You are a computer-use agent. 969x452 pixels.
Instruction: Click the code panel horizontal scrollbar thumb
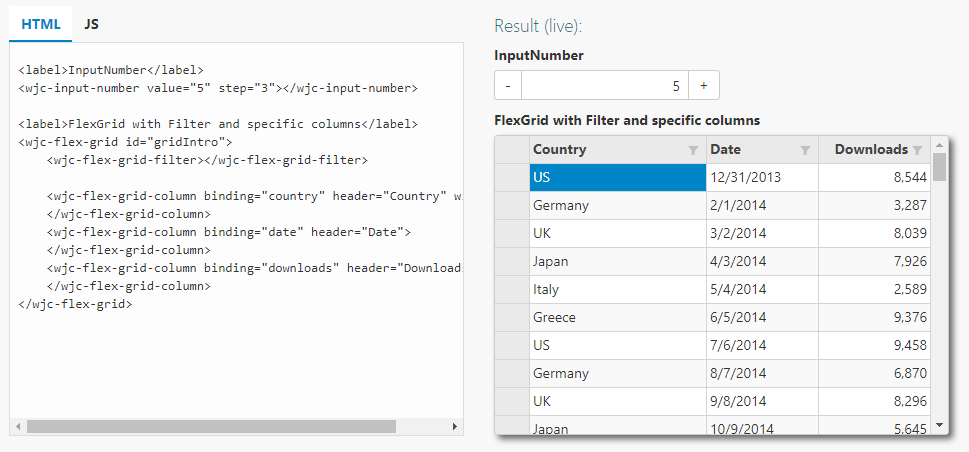(x=210, y=426)
